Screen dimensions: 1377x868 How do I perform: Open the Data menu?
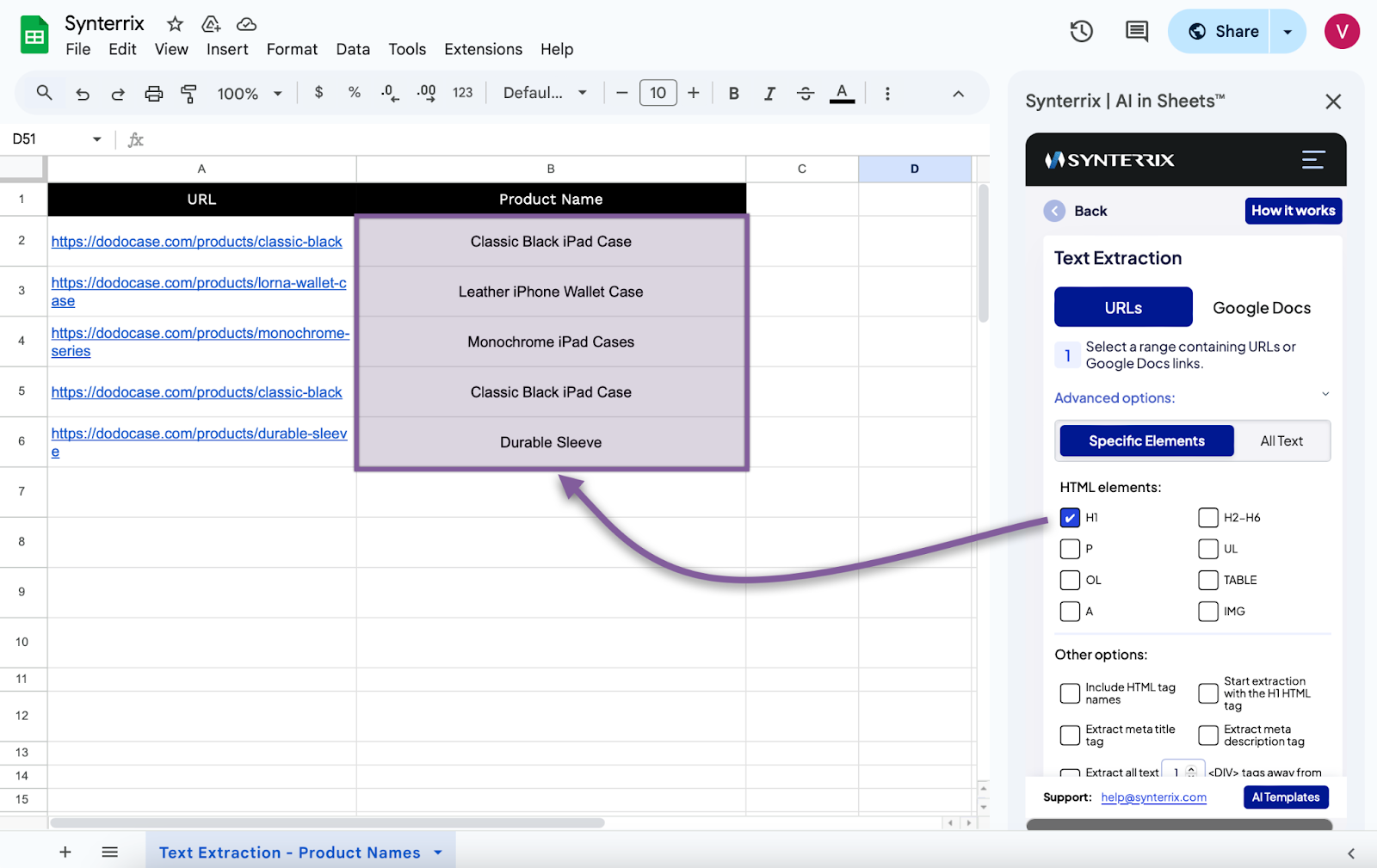click(x=353, y=49)
